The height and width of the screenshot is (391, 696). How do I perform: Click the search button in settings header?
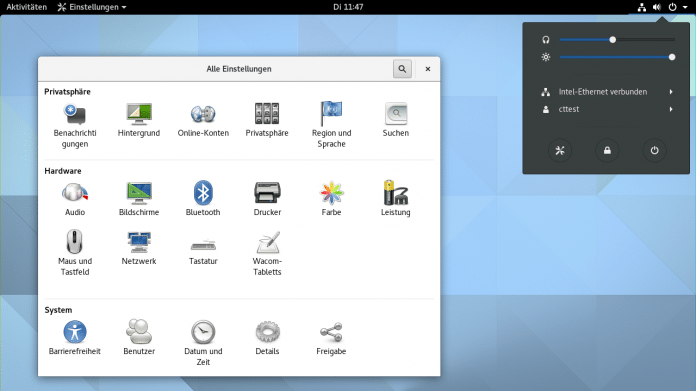click(402, 69)
